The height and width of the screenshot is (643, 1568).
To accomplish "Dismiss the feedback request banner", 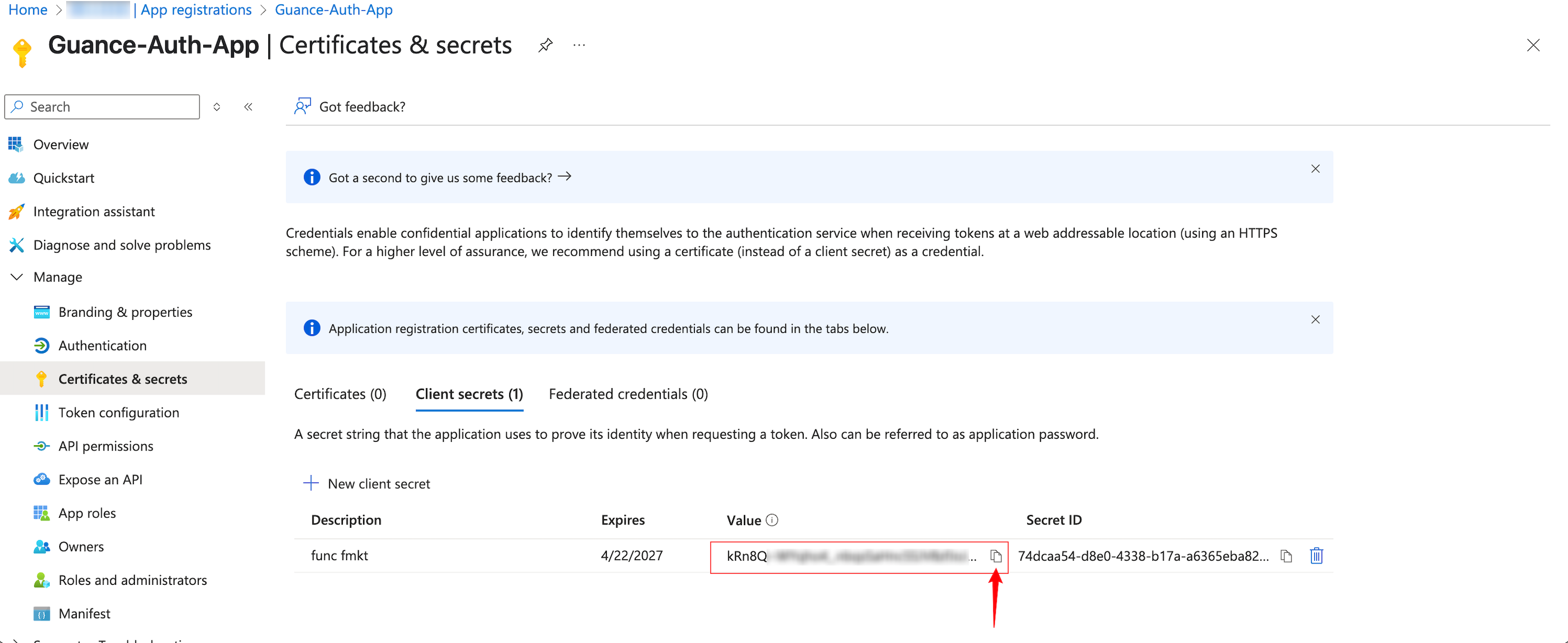I will [1315, 169].
